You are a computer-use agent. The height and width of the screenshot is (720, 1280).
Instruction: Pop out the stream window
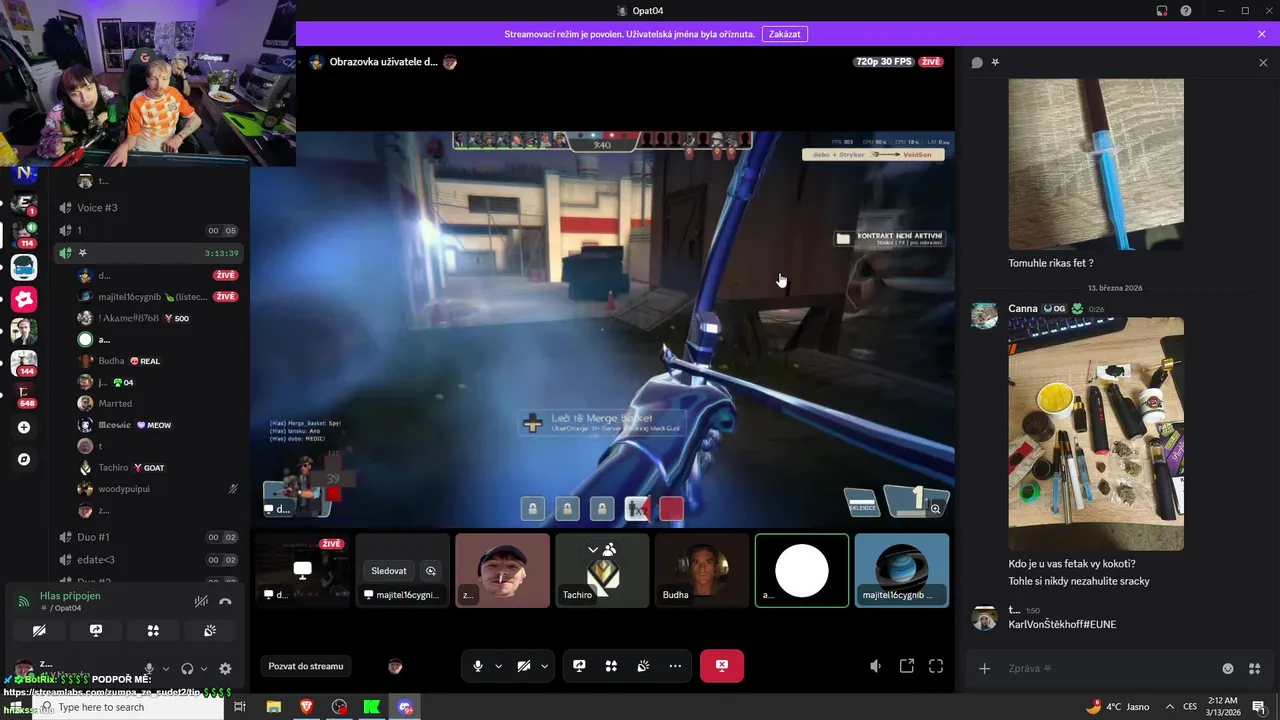coord(907,666)
